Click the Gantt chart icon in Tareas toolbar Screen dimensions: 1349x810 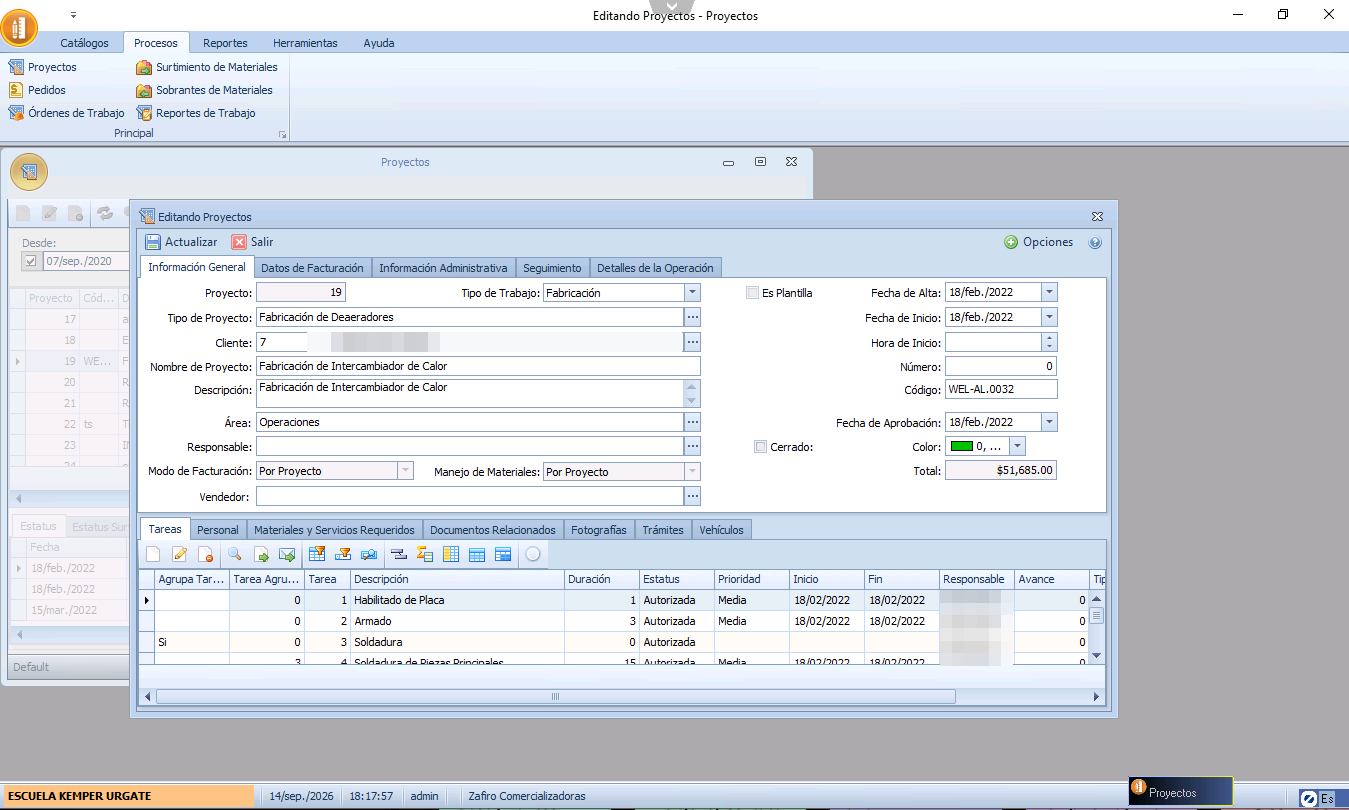pyautogui.click(x=397, y=554)
